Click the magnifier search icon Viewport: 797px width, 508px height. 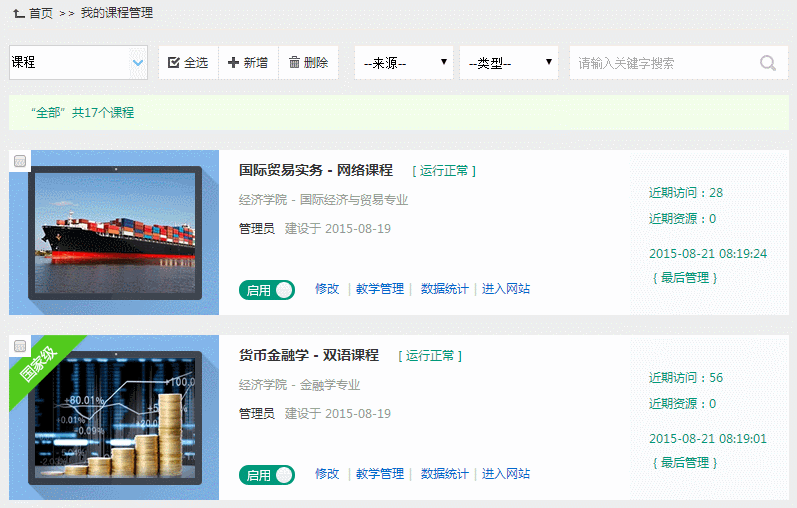(767, 63)
